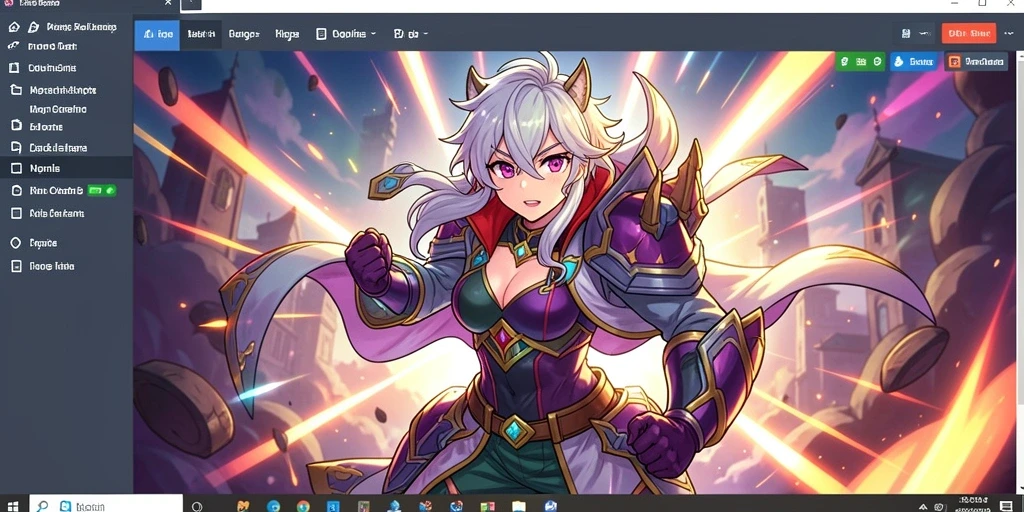Screen dimensions: 1024x512
Task: Click the square icon beside Nomis
Action: pyautogui.click(x=16, y=168)
